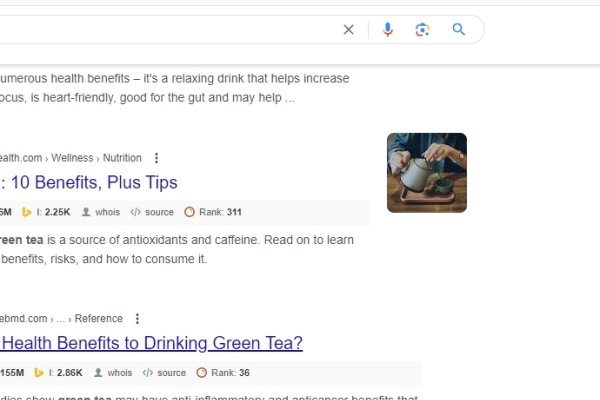
Task: Open the three-dot menu beside Wellness › Nutrition
Action: coord(156,158)
